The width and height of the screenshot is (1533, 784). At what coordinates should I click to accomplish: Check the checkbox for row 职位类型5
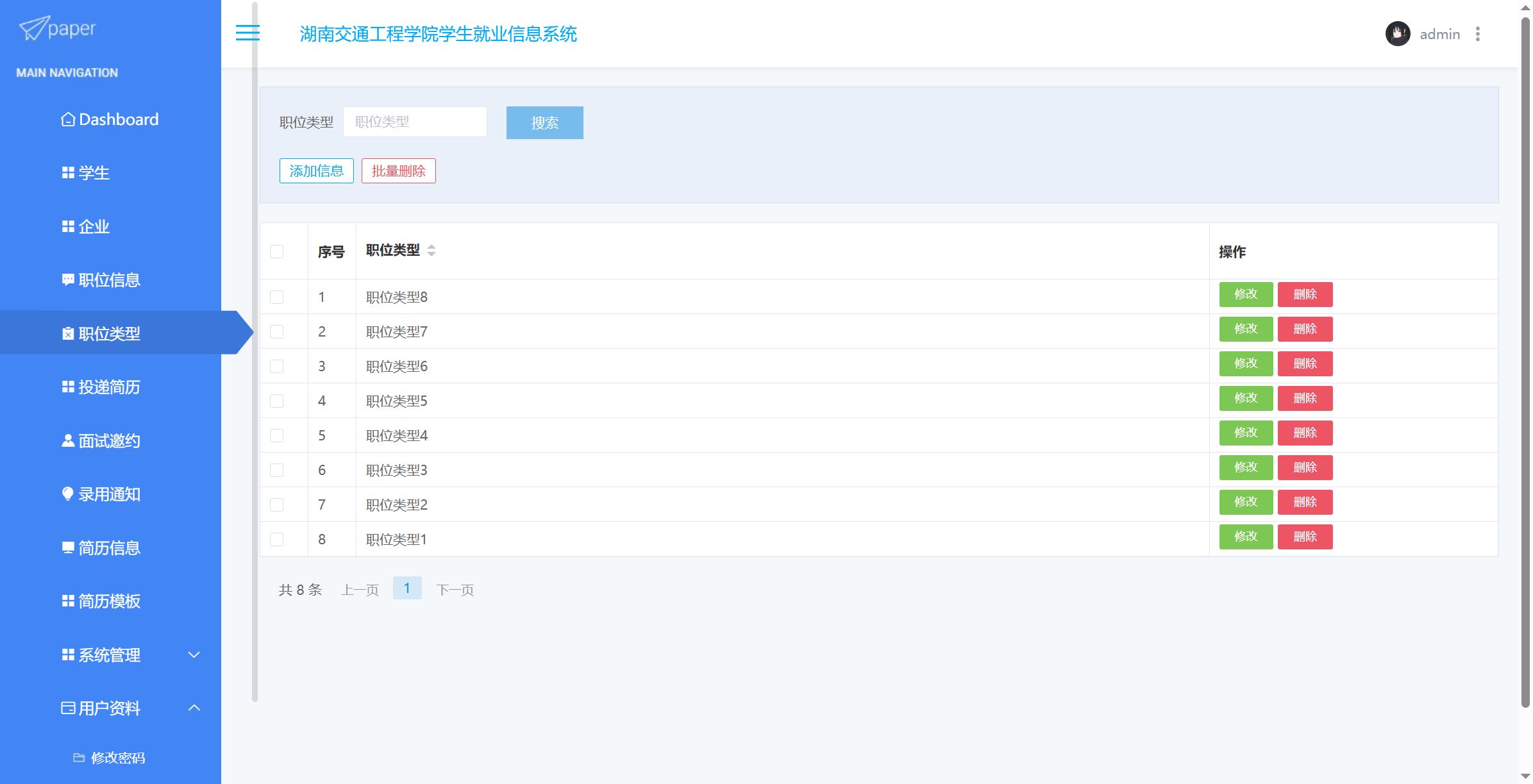pyautogui.click(x=276, y=401)
